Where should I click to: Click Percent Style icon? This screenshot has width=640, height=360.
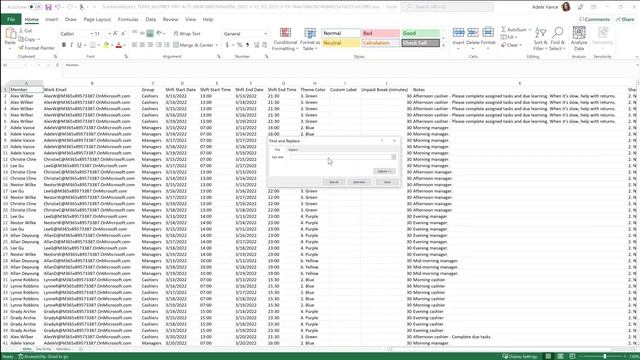240,45
